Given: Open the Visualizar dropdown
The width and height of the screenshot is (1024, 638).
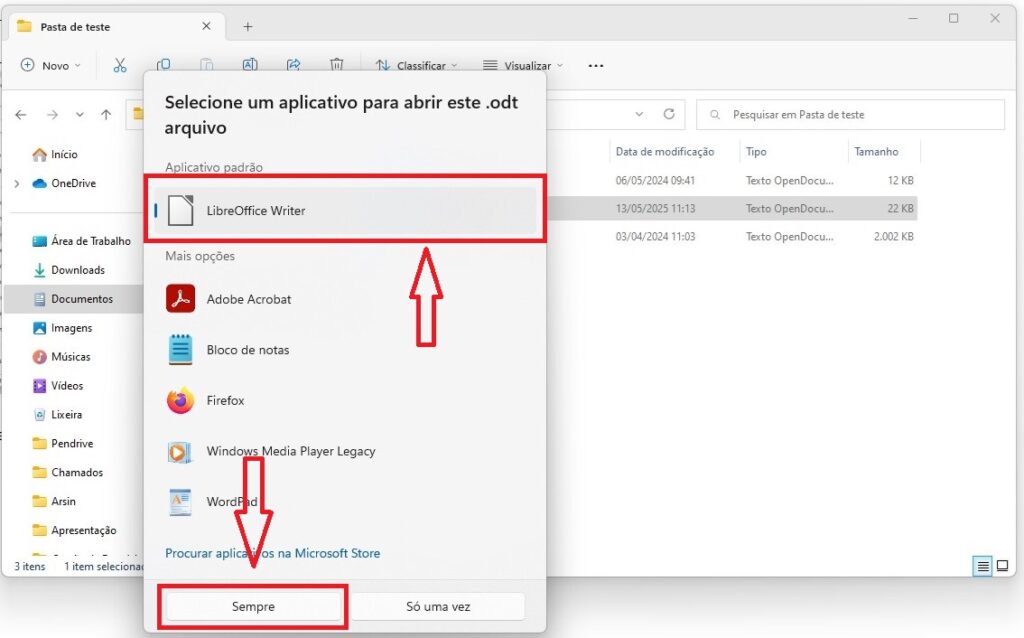Looking at the screenshot, I should click(x=523, y=65).
